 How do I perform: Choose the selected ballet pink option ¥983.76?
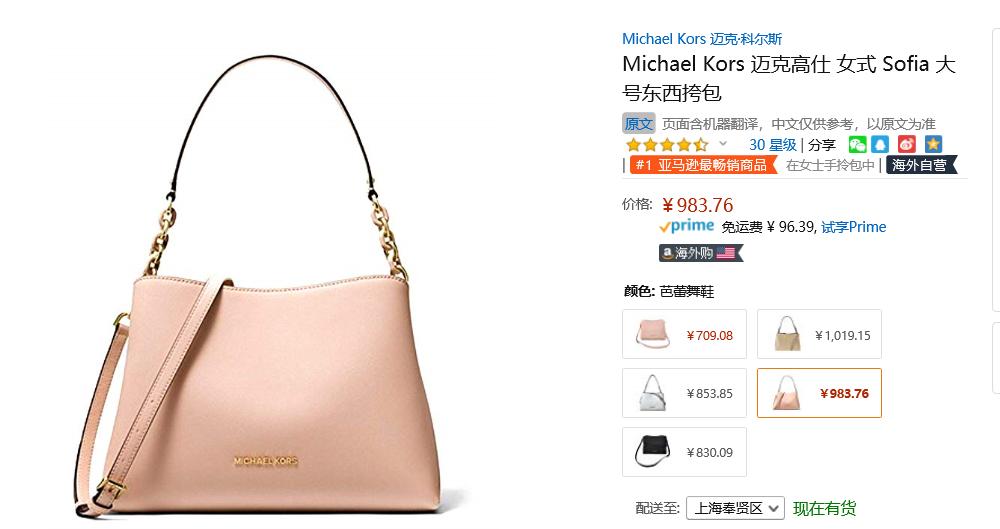click(820, 393)
